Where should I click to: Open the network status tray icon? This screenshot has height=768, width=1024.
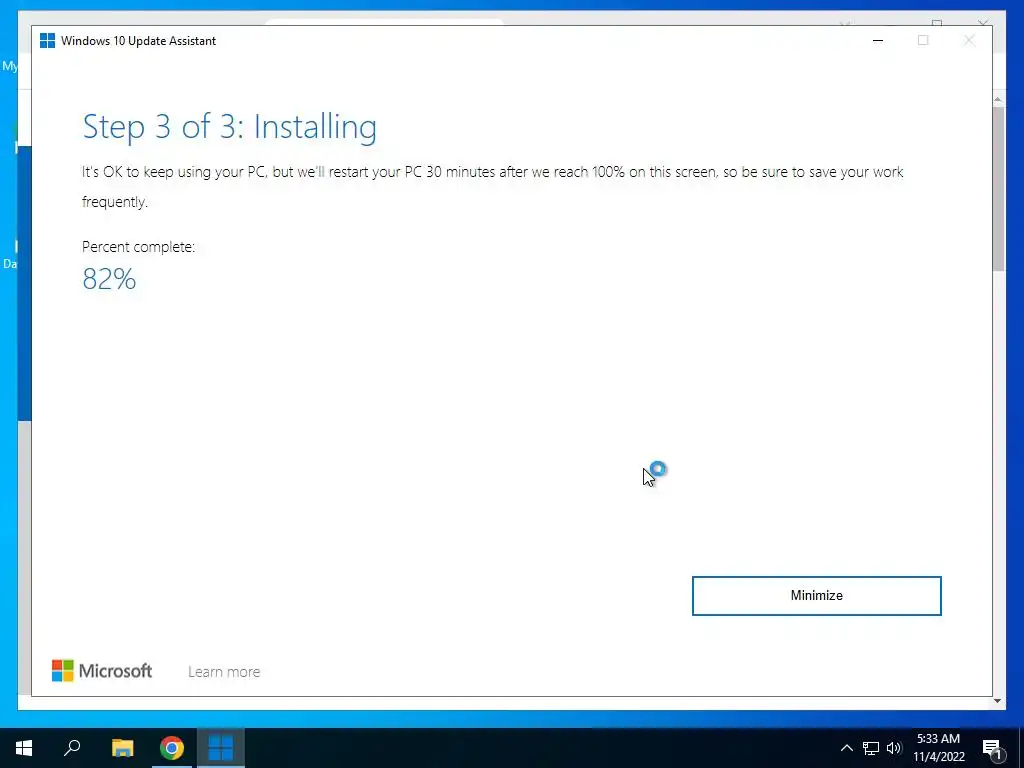[x=871, y=748]
